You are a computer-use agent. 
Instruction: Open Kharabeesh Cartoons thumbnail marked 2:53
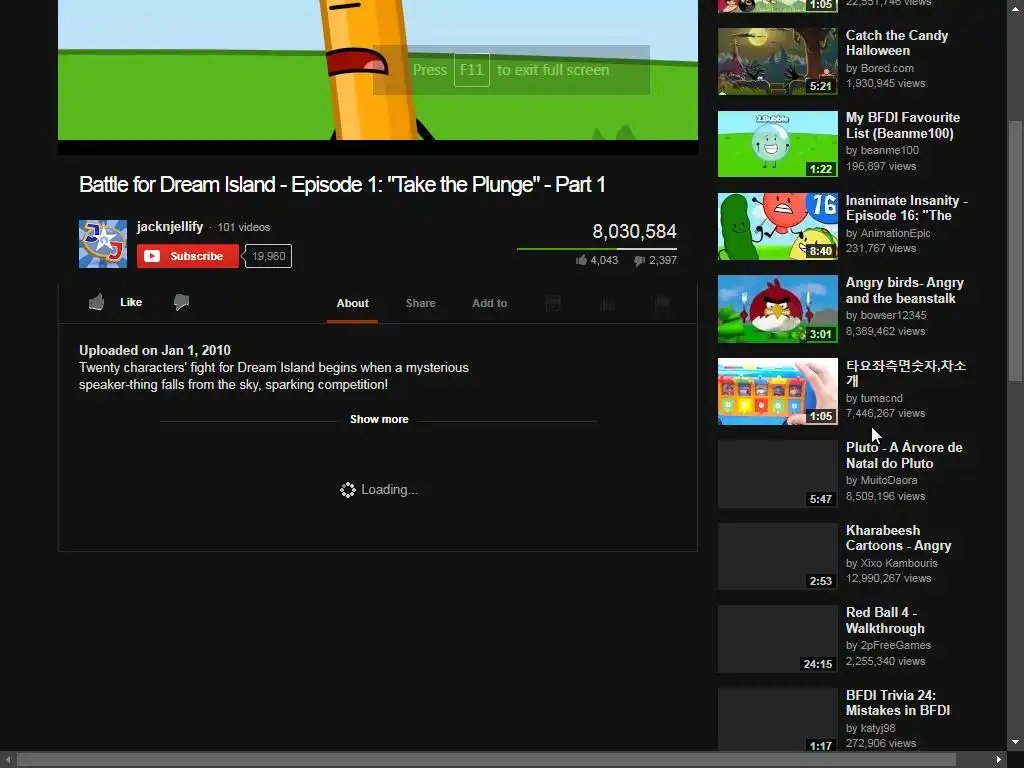778,556
